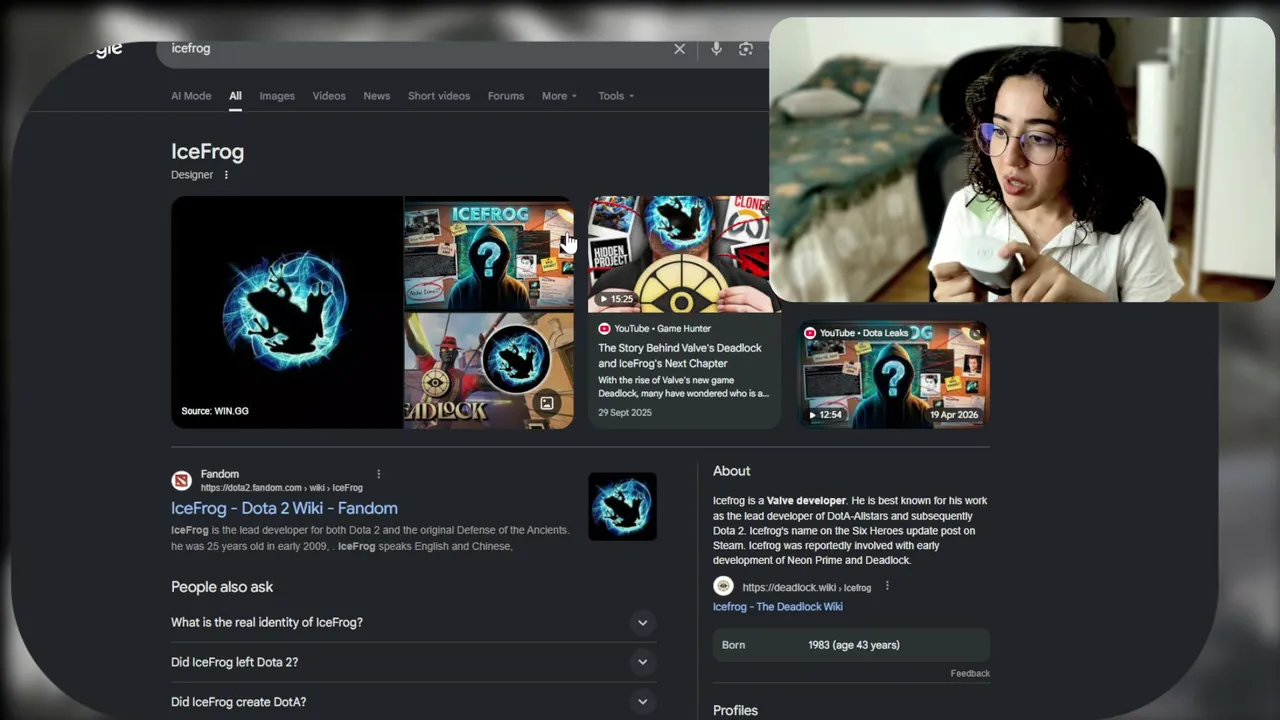Open "The Story Behind Valve's Deadlock" video title
Image resolution: width=1280 pixels, height=720 pixels.
click(680, 356)
